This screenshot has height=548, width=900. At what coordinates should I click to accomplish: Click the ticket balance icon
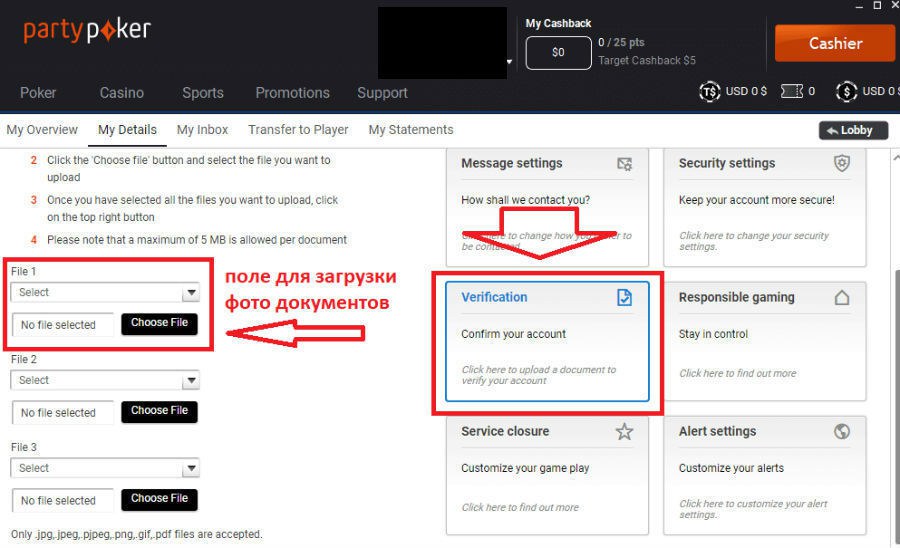pos(791,91)
